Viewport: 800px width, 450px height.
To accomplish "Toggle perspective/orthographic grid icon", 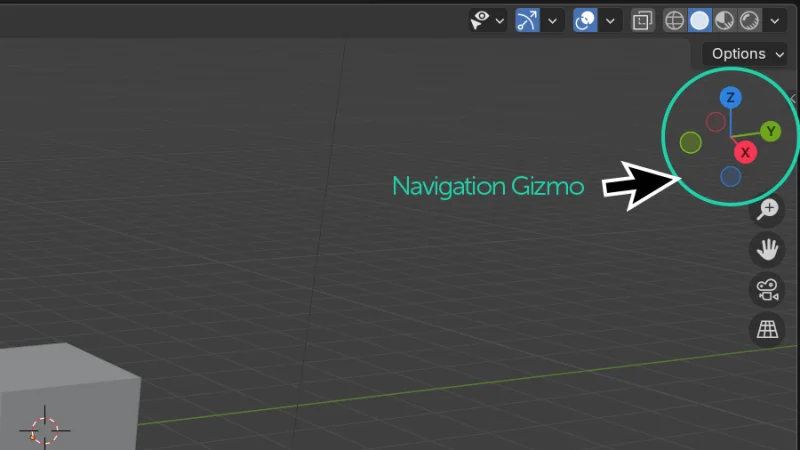I will point(767,330).
